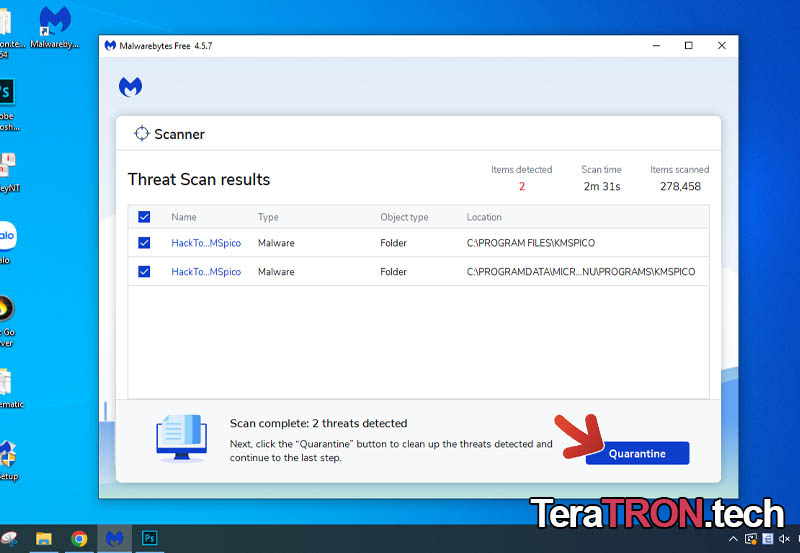Click the Malwarebytes logo in the window

pyautogui.click(x=131, y=87)
